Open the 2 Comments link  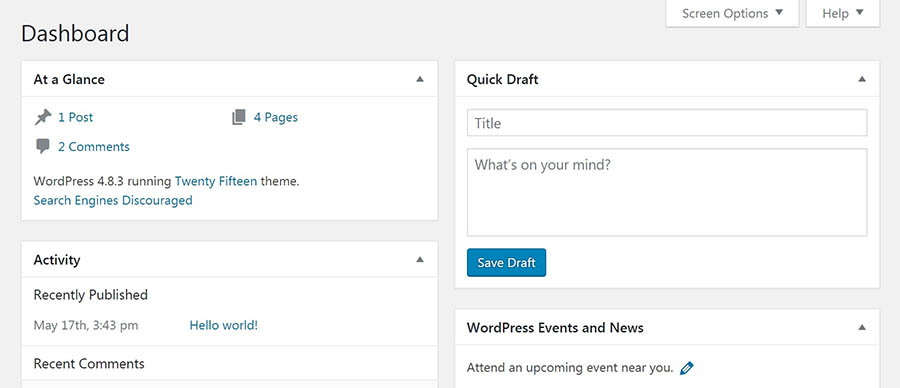(x=94, y=147)
